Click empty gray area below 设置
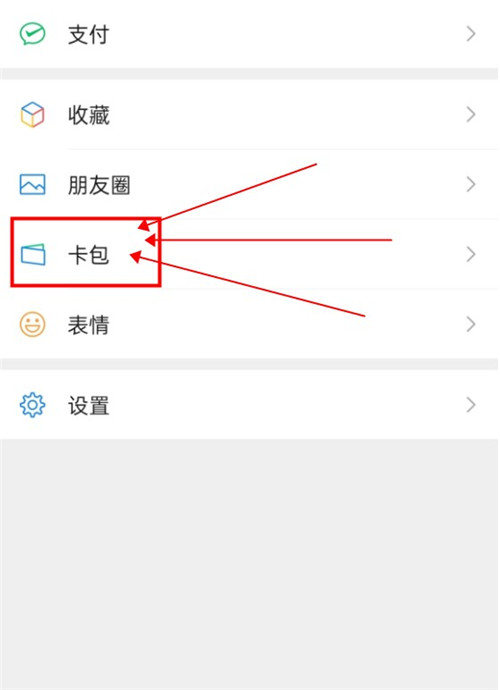The image size is (500, 690). 250,563
